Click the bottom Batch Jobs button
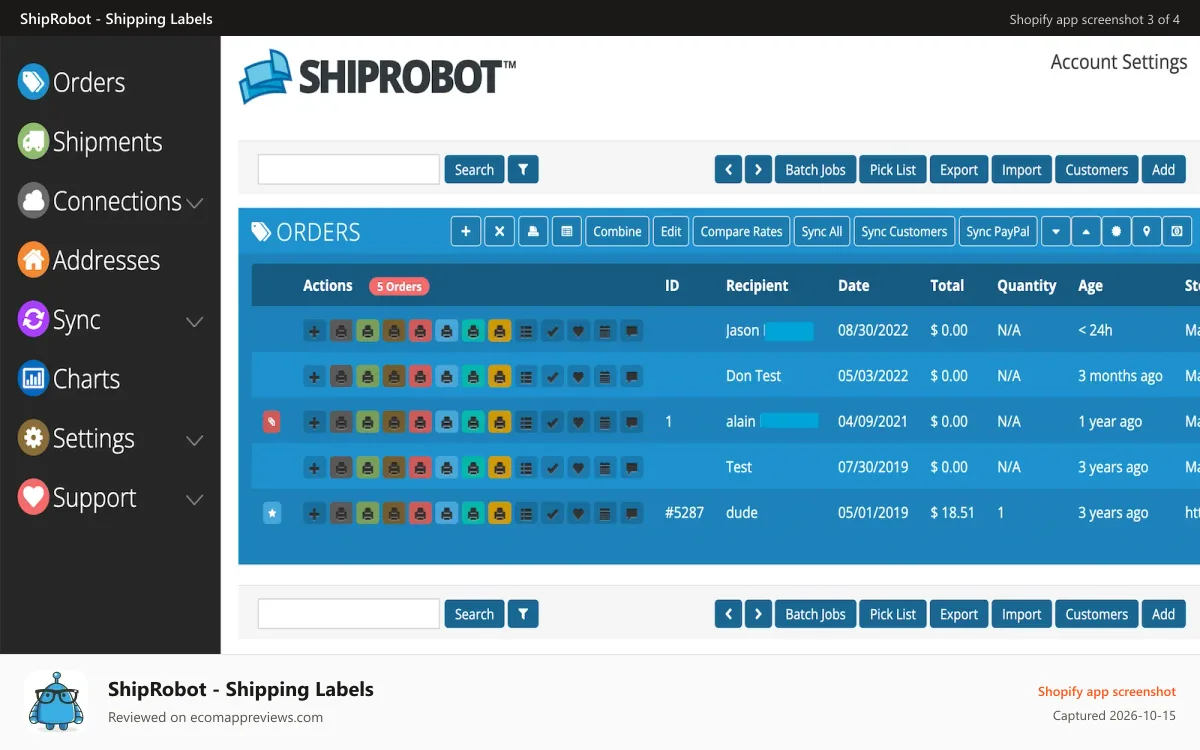Viewport: 1200px width, 750px height. 815,613
